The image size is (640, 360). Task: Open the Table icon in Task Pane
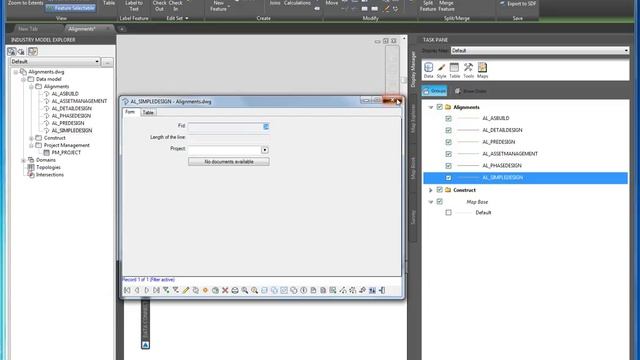click(x=454, y=70)
